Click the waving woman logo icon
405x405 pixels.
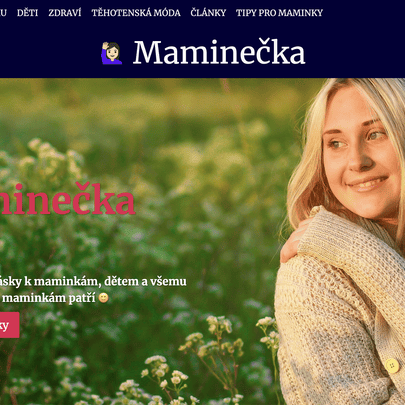(112, 53)
